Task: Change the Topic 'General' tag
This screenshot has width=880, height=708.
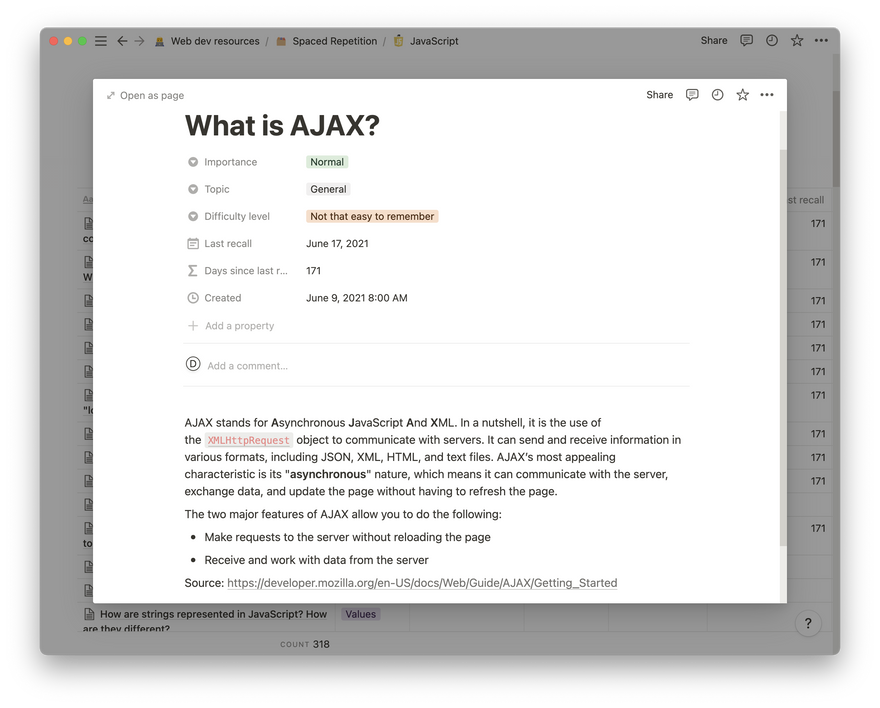Action: point(328,189)
